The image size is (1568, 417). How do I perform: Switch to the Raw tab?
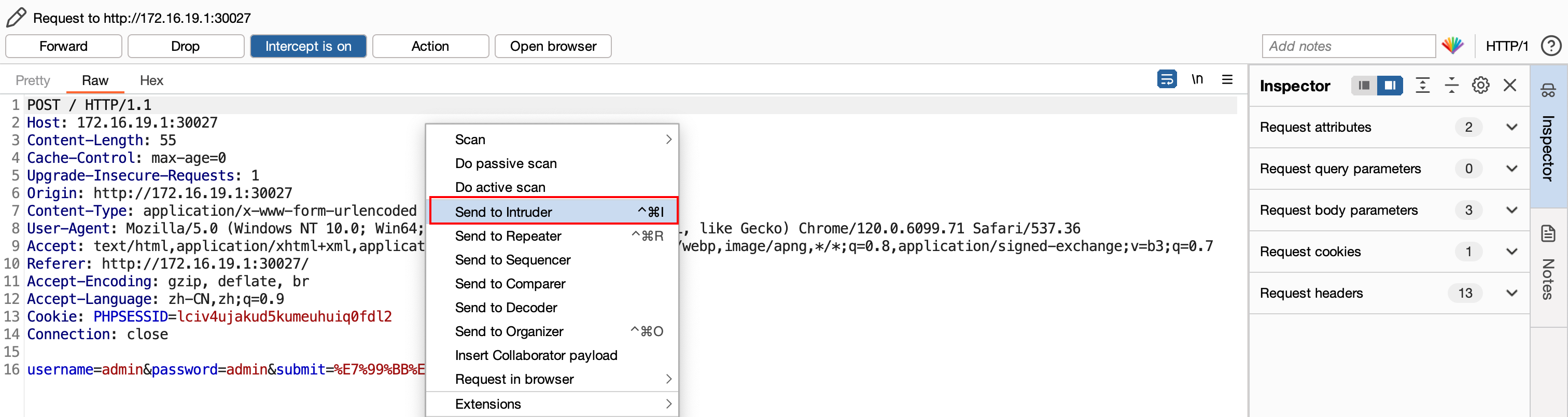click(95, 80)
